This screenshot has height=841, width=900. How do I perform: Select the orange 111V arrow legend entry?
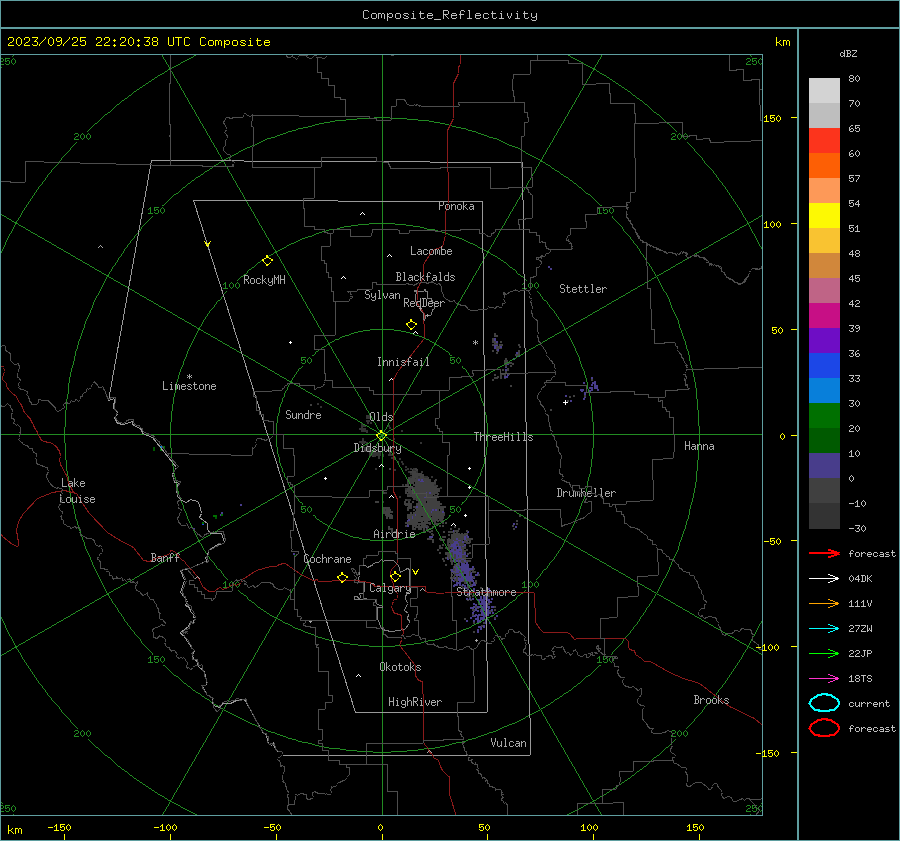[x=824, y=603]
